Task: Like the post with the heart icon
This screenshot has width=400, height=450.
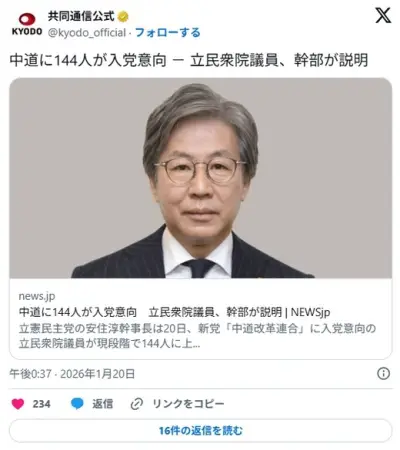Action: pos(18,404)
